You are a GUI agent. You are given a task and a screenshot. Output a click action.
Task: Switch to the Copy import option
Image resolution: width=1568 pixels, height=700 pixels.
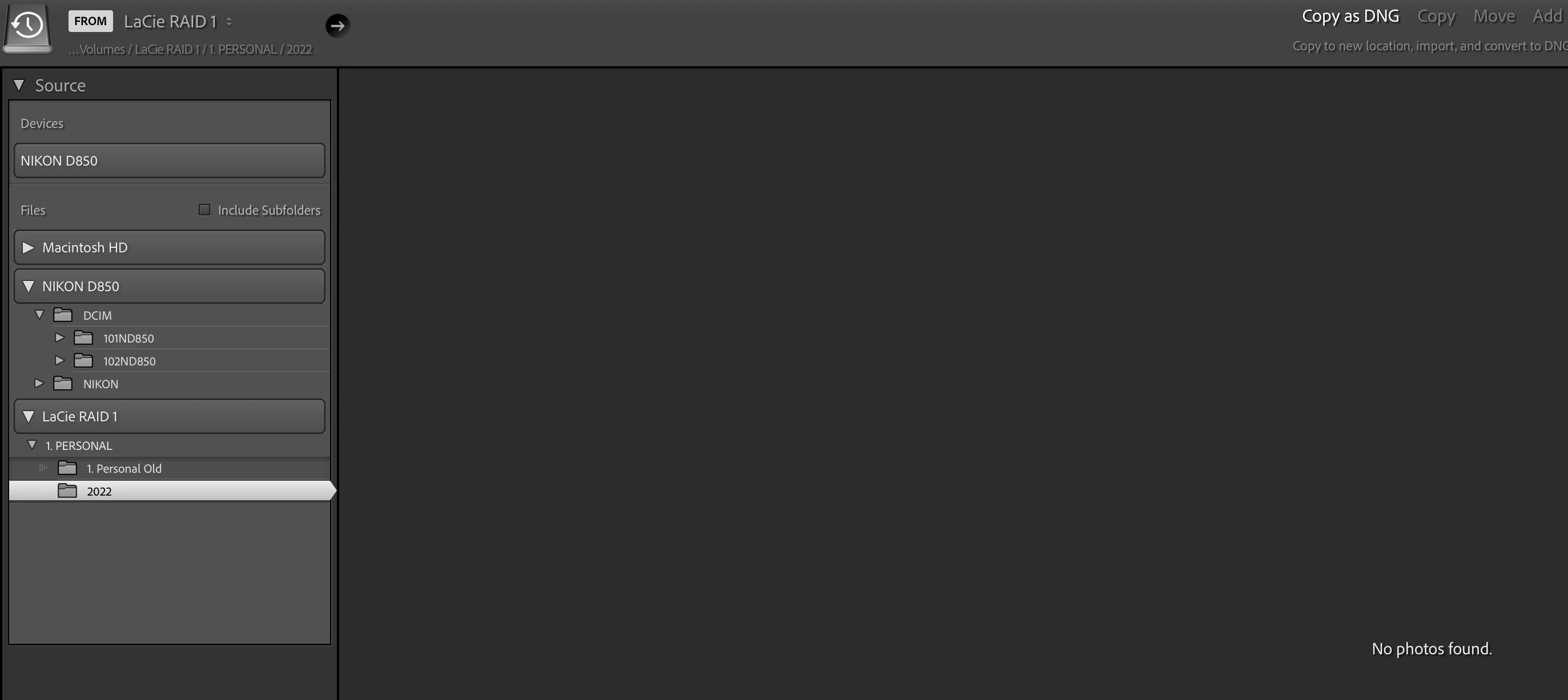pos(1436,17)
